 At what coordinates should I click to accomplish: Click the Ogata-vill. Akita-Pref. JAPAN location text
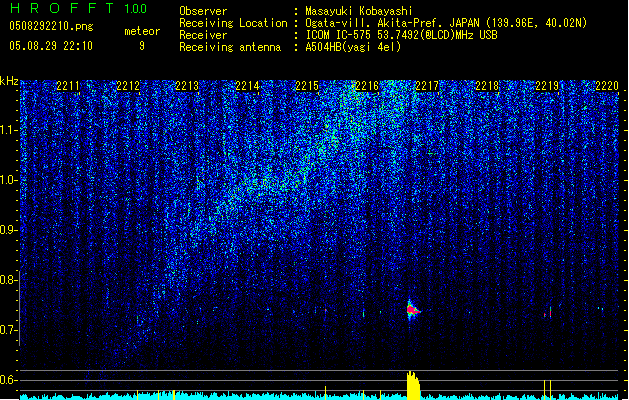point(446,23)
